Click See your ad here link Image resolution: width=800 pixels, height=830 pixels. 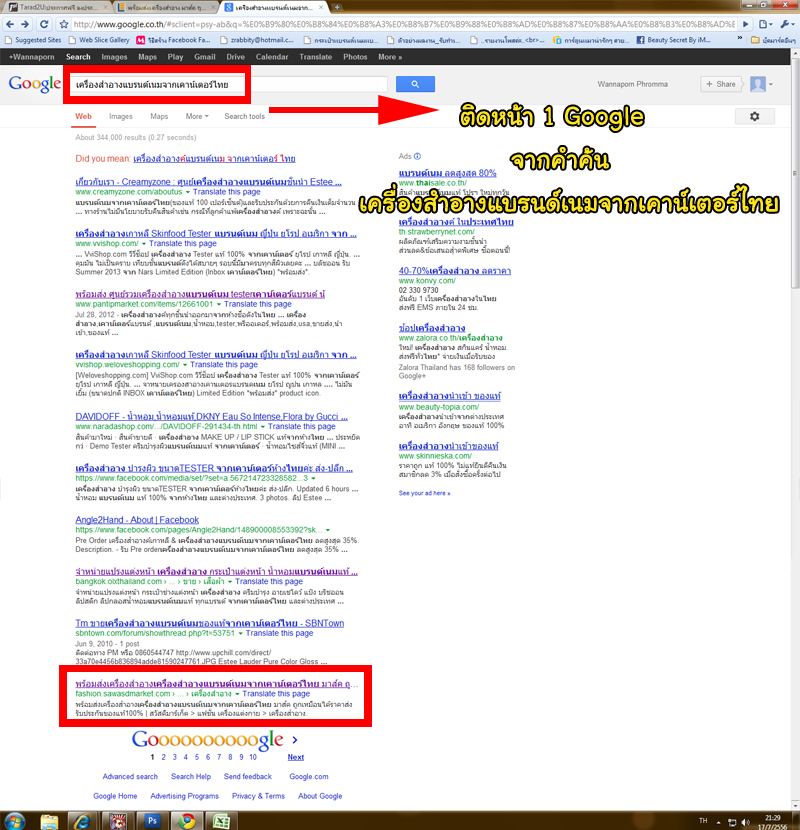point(424,493)
